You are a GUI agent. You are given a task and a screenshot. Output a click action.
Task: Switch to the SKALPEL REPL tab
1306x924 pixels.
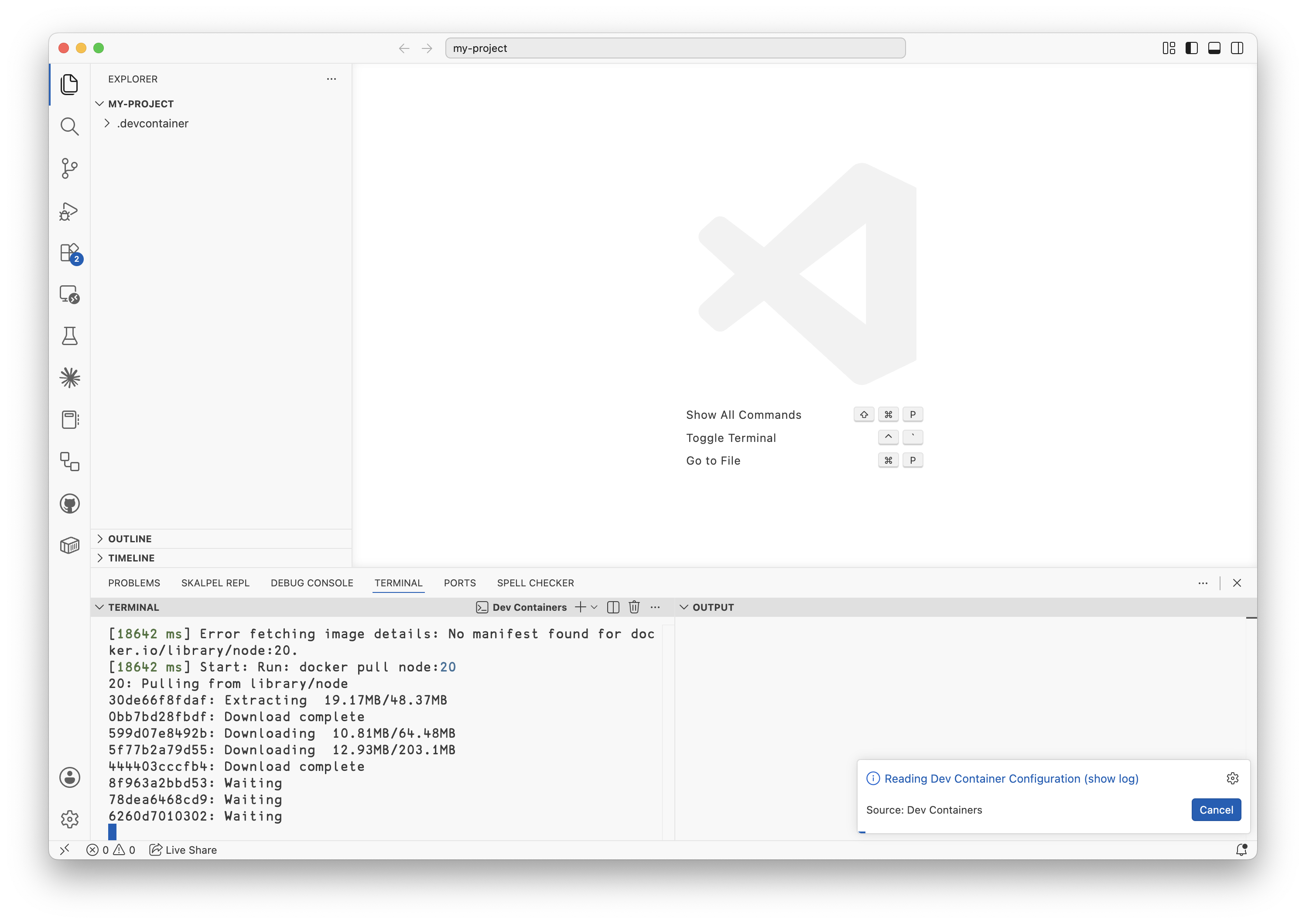[215, 583]
